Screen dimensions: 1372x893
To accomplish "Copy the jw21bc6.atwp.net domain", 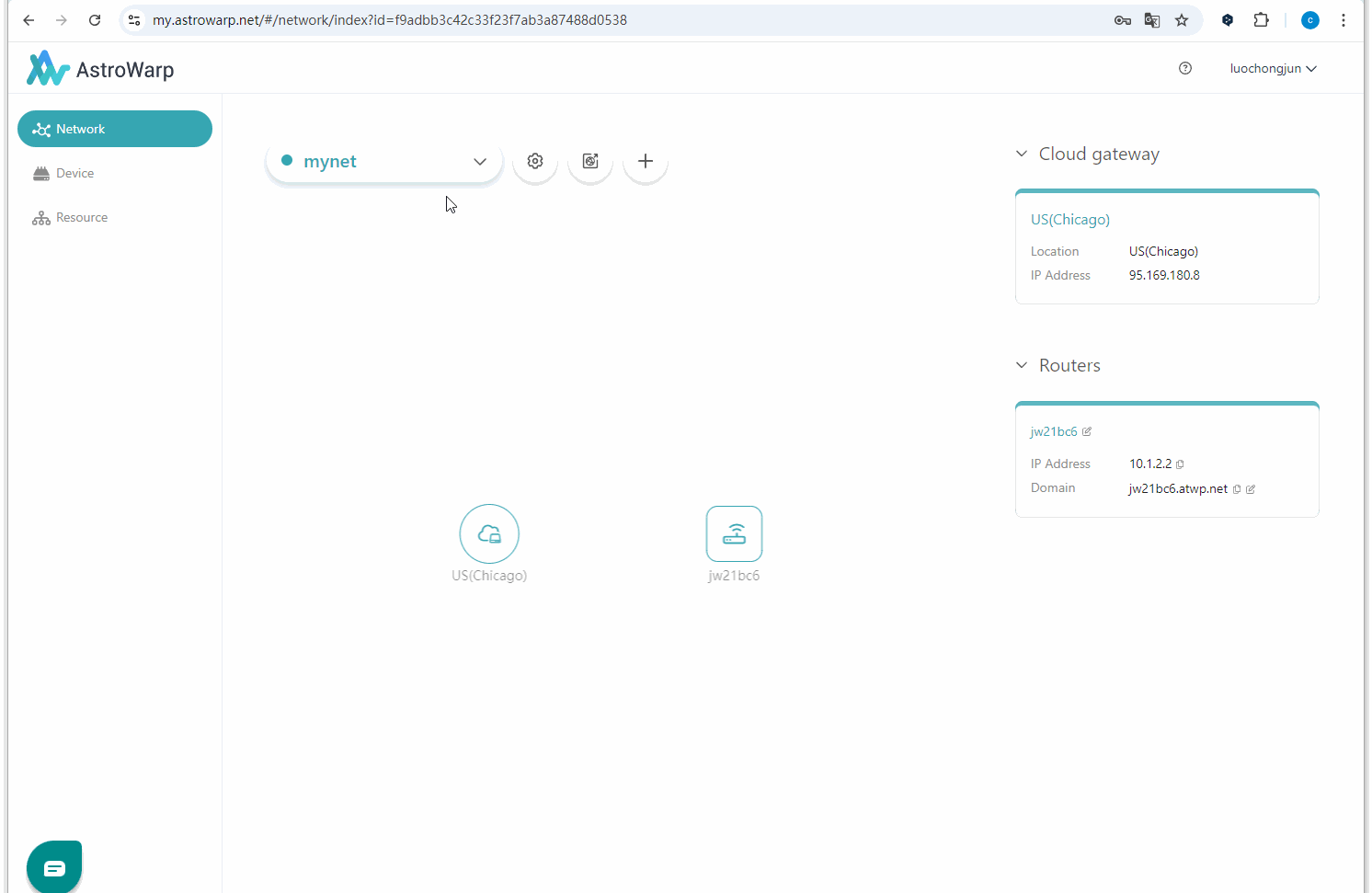I will pos(1237,489).
